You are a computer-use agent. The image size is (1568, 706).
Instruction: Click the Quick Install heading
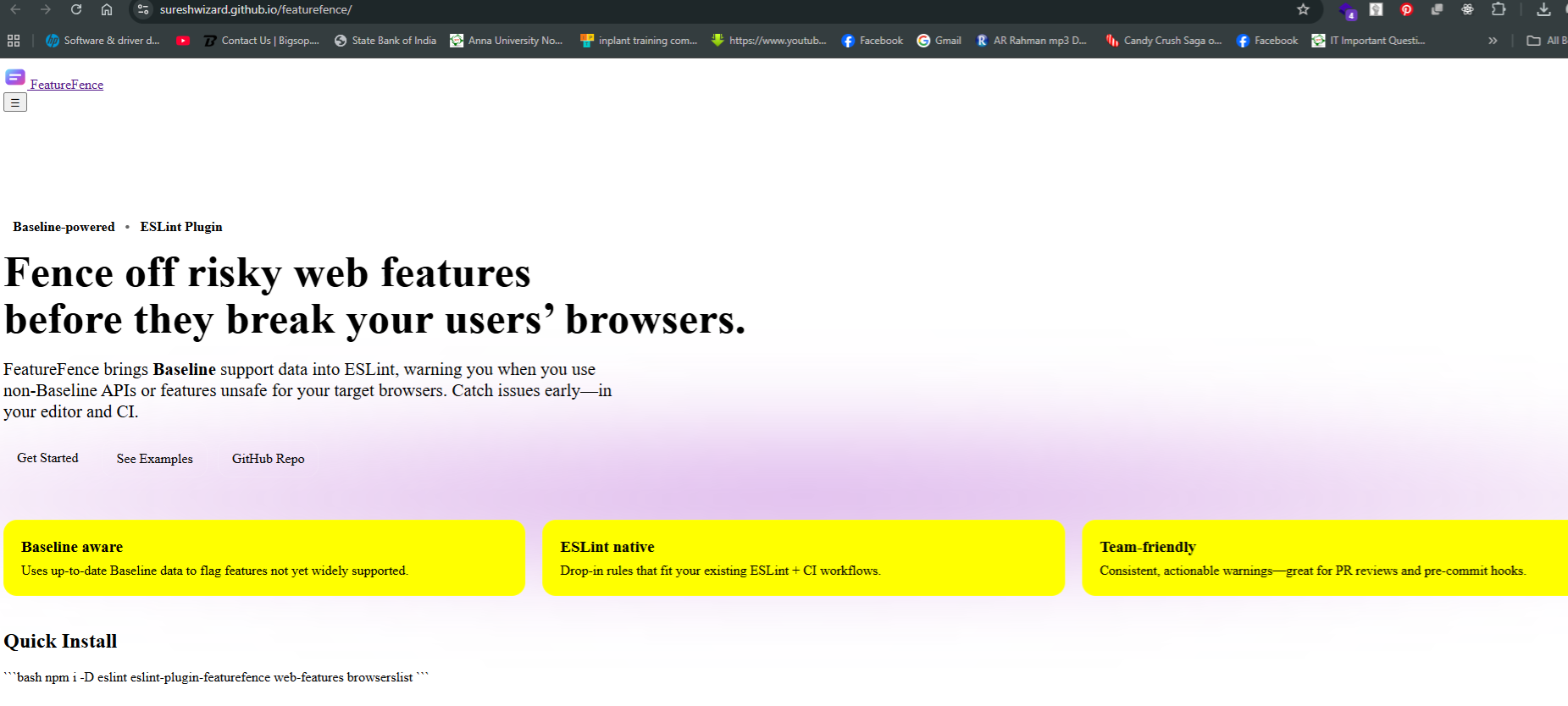tap(60, 641)
